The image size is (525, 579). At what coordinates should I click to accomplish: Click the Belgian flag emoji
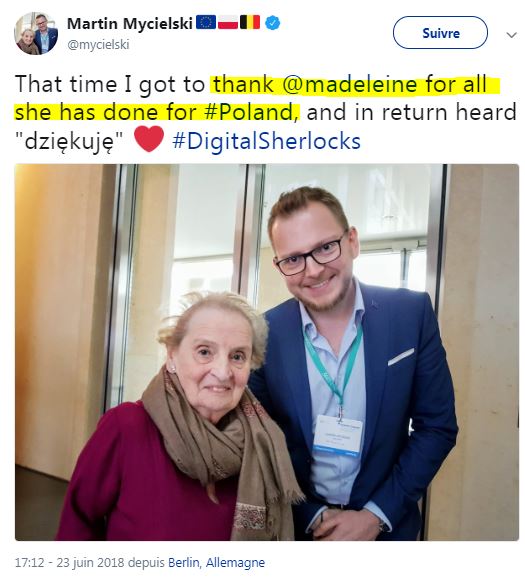tap(250, 23)
